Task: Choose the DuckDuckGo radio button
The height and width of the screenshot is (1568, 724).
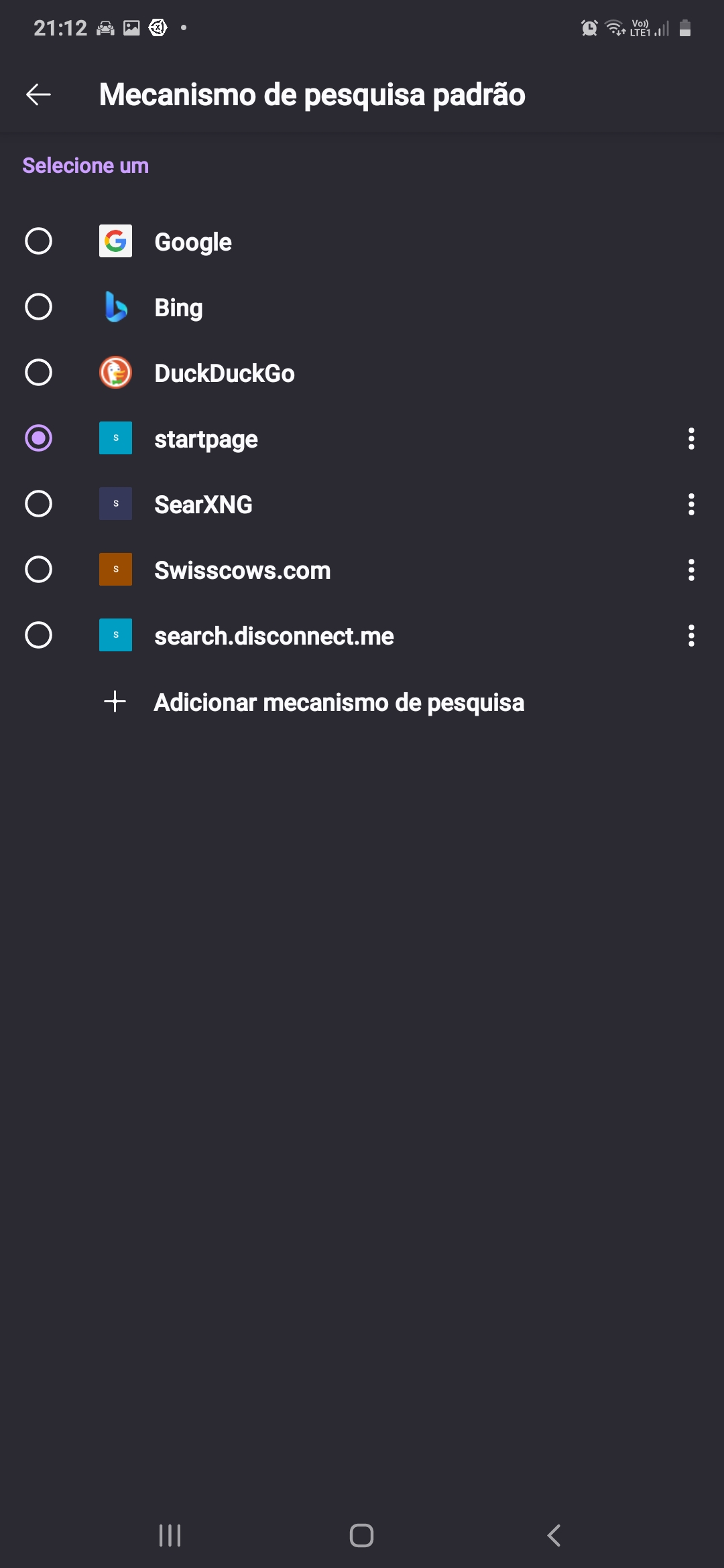Action: point(38,373)
